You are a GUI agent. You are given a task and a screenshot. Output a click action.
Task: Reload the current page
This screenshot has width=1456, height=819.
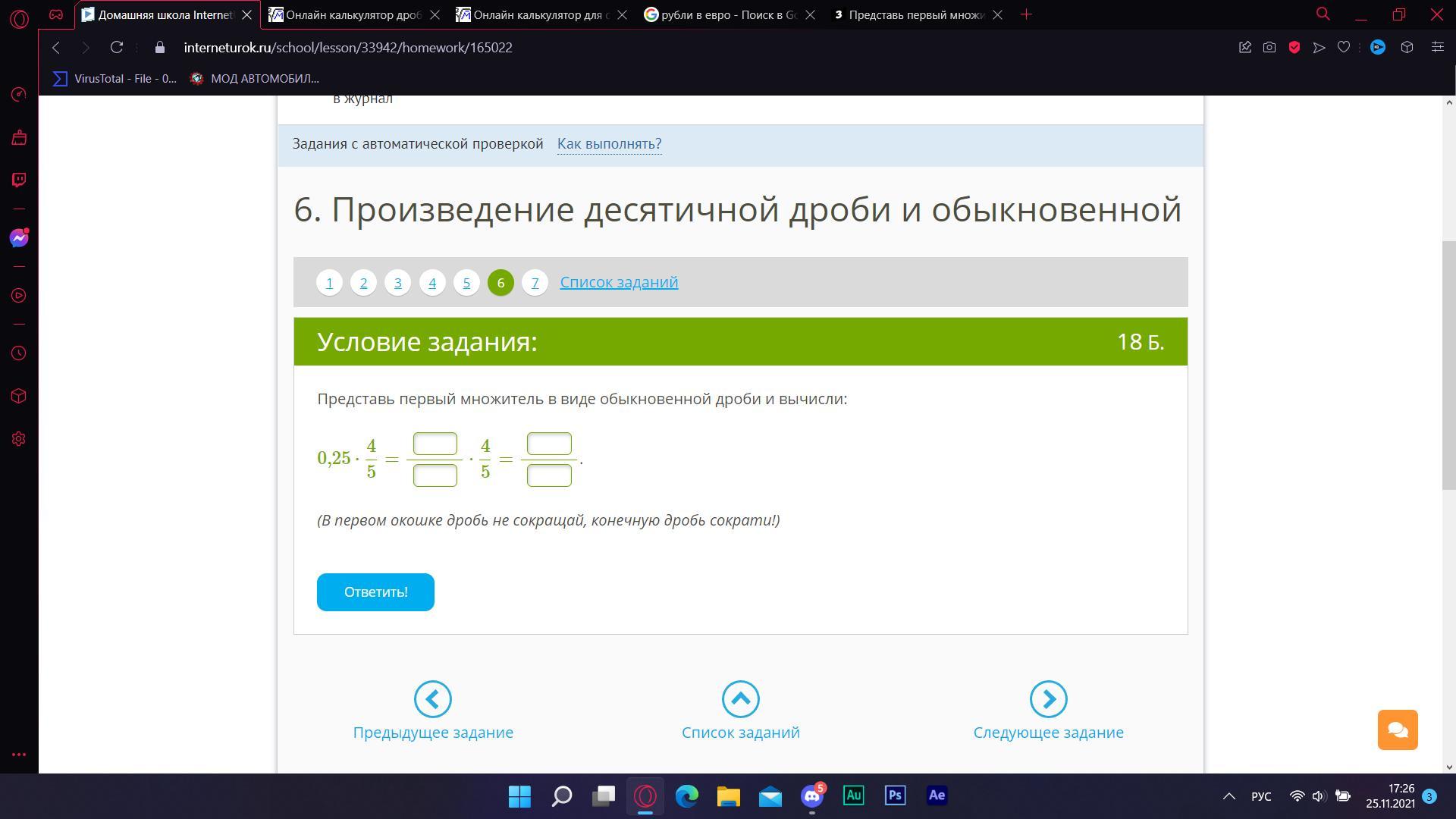click(116, 47)
